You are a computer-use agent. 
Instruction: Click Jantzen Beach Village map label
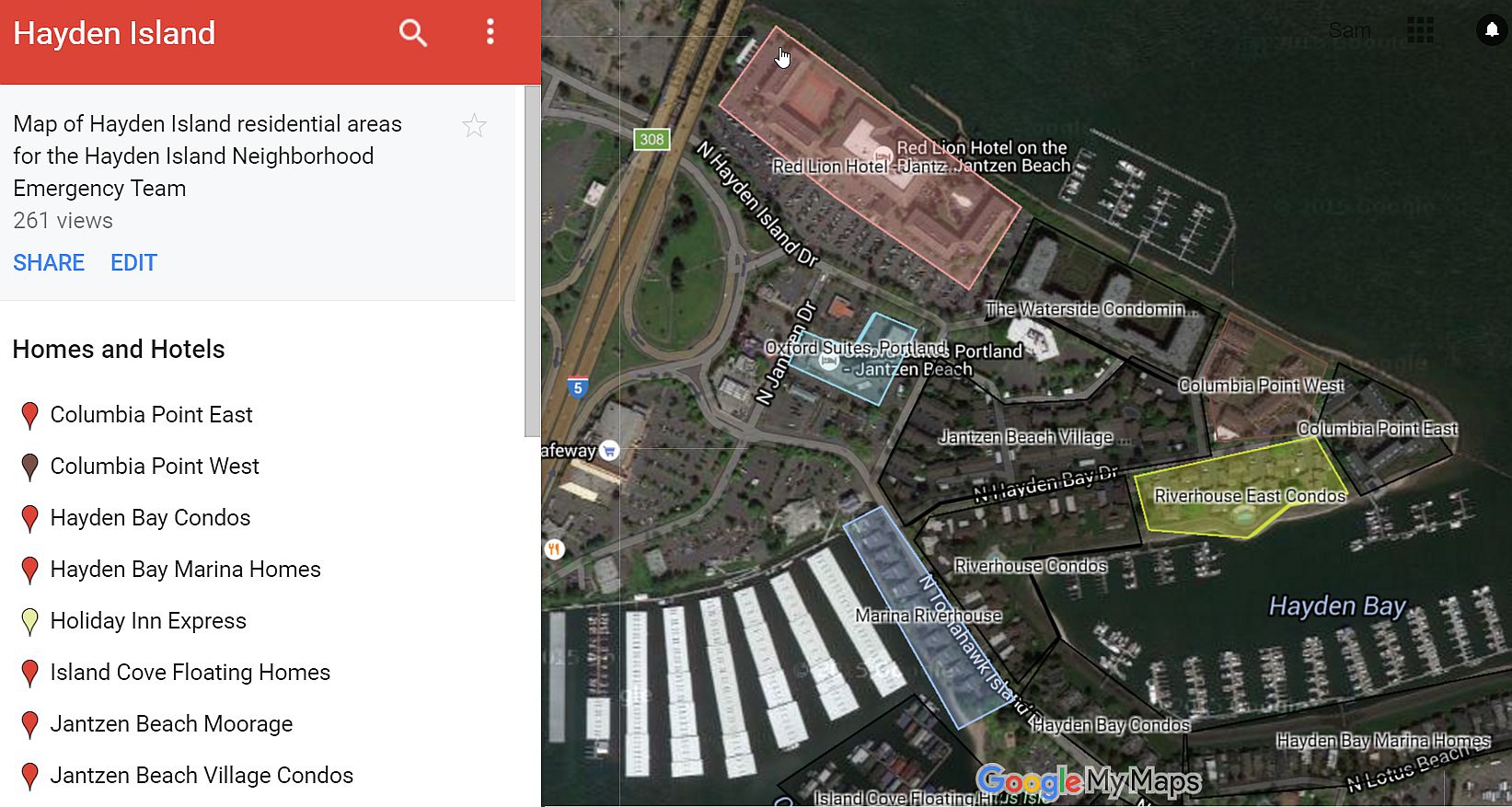(x=1034, y=437)
